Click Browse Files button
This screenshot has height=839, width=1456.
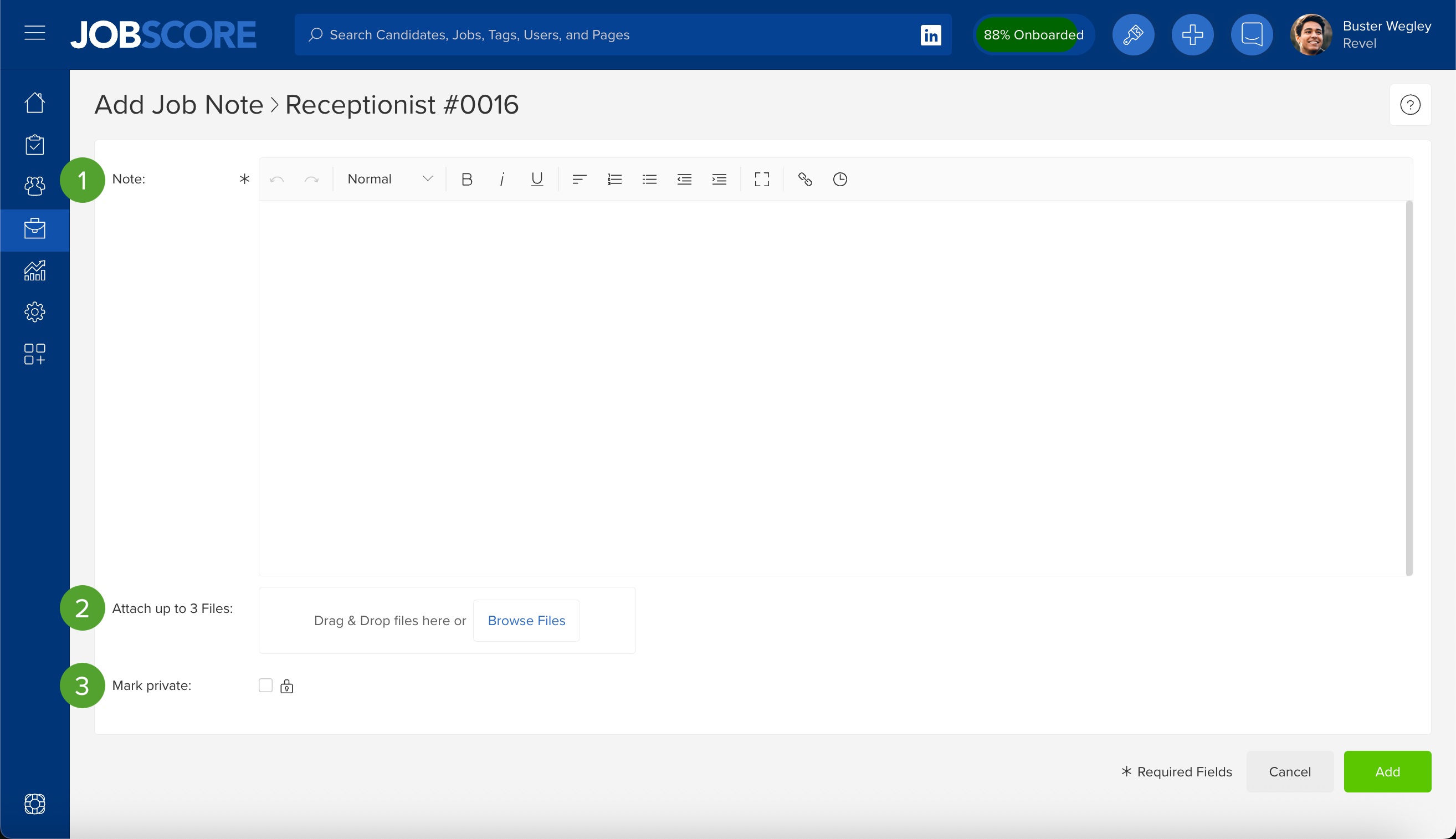tap(526, 621)
